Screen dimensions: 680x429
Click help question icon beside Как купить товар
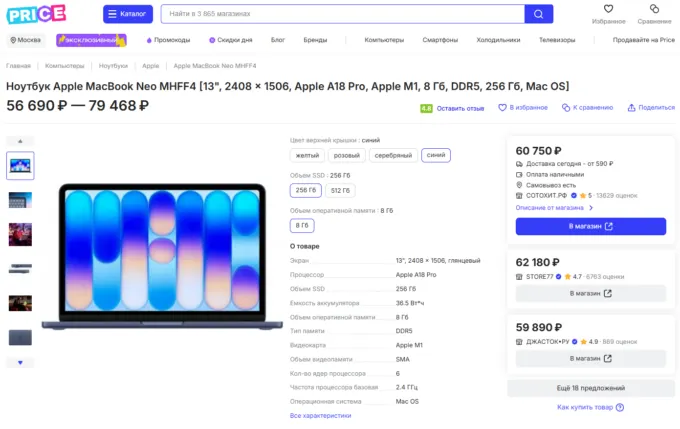[x=620, y=407]
